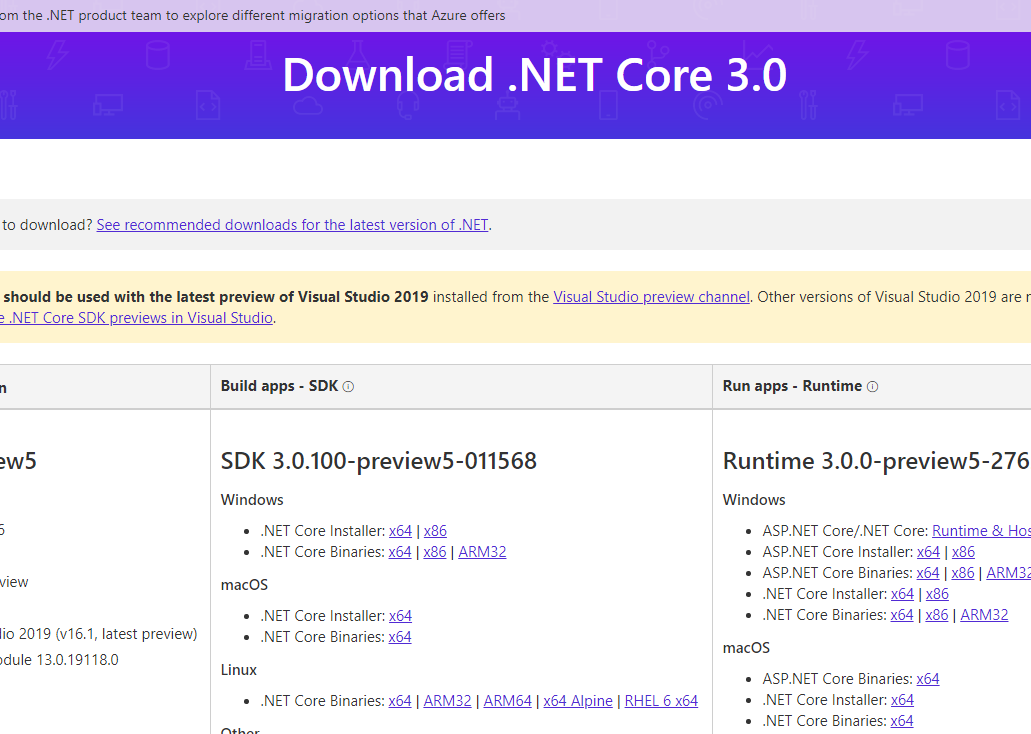Image resolution: width=1031 pixels, height=734 pixels.
Task: Choose the SDK Linux x64 Alpine binaries link
Action: [578, 701]
